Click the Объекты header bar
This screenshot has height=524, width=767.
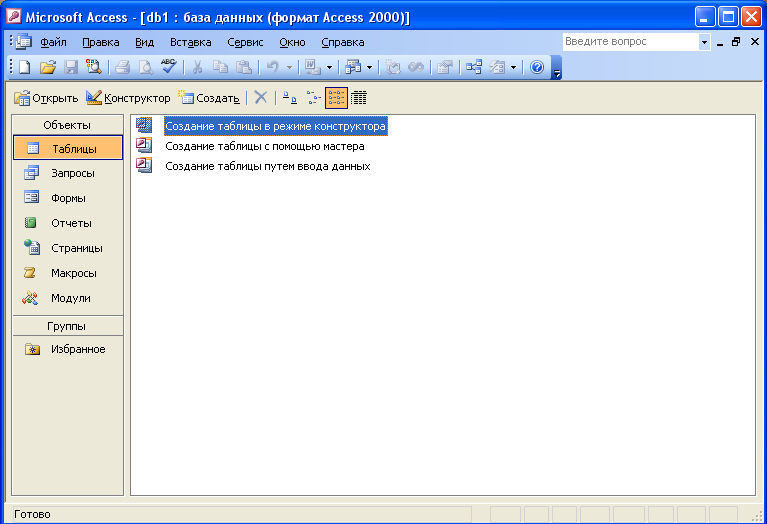click(68, 125)
